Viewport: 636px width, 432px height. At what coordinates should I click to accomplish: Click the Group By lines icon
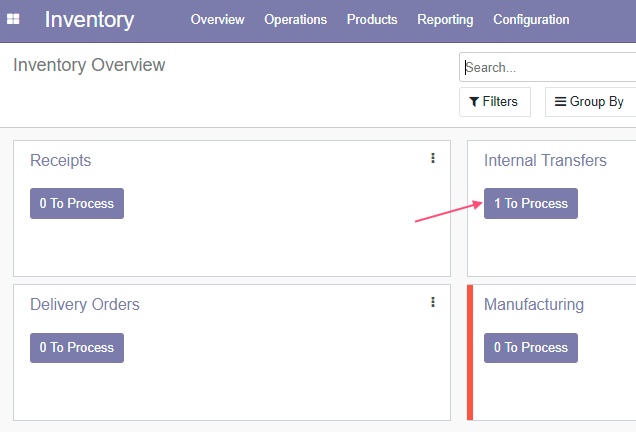point(560,101)
